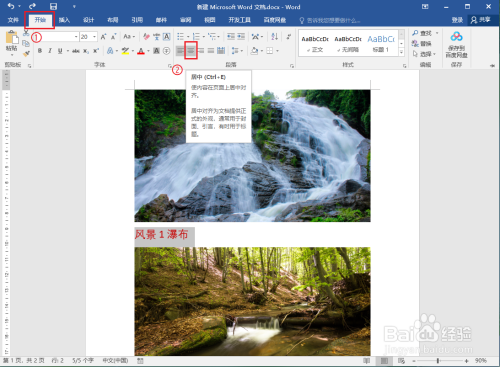Viewport: 500px width, 367px height.
Task: Click the Copy icon
Action: tap(26, 43)
